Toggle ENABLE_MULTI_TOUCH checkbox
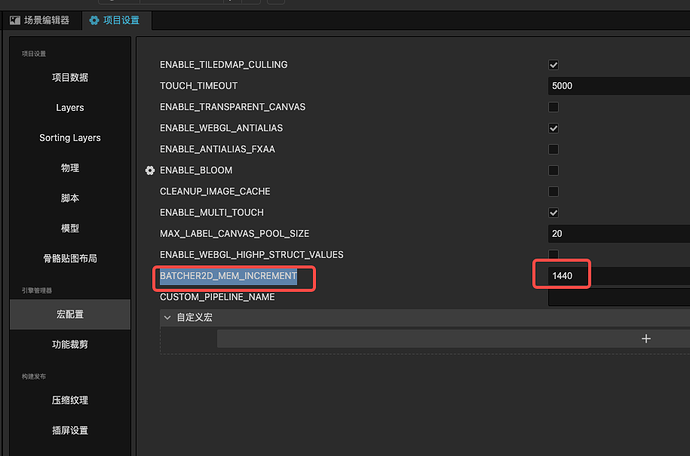Image resolution: width=690 pixels, height=456 pixels. (x=554, y=213)
